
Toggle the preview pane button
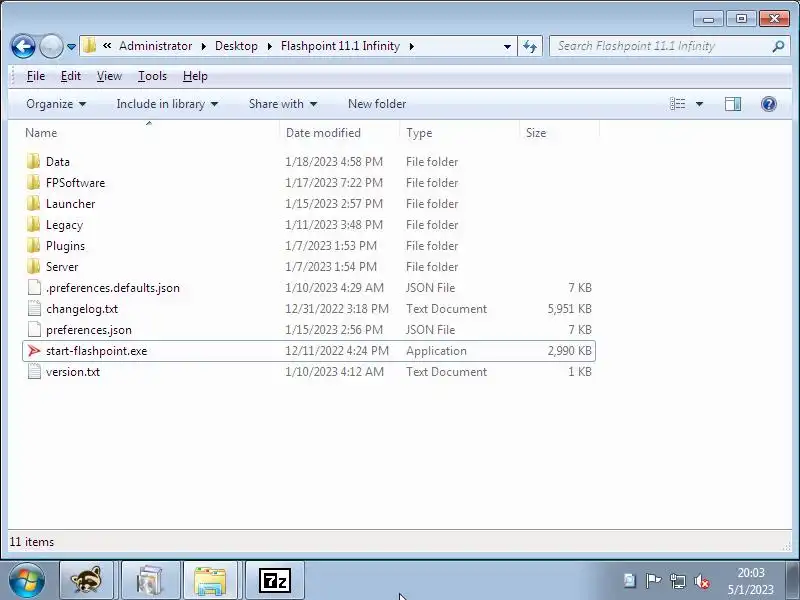[733, 104]
